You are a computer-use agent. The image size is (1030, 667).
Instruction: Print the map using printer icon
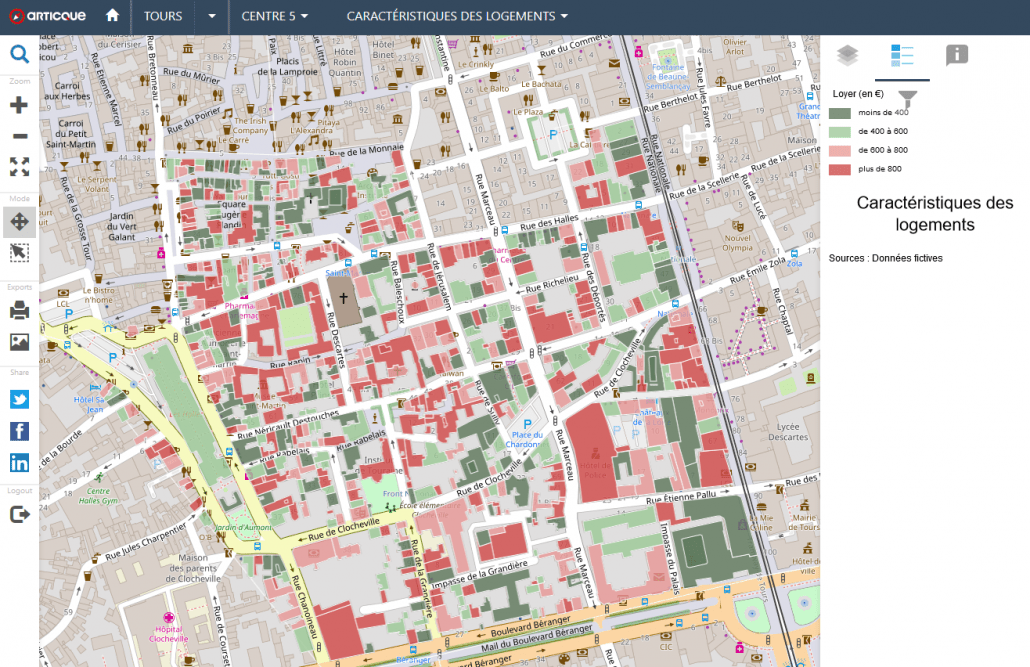(19, 310)
